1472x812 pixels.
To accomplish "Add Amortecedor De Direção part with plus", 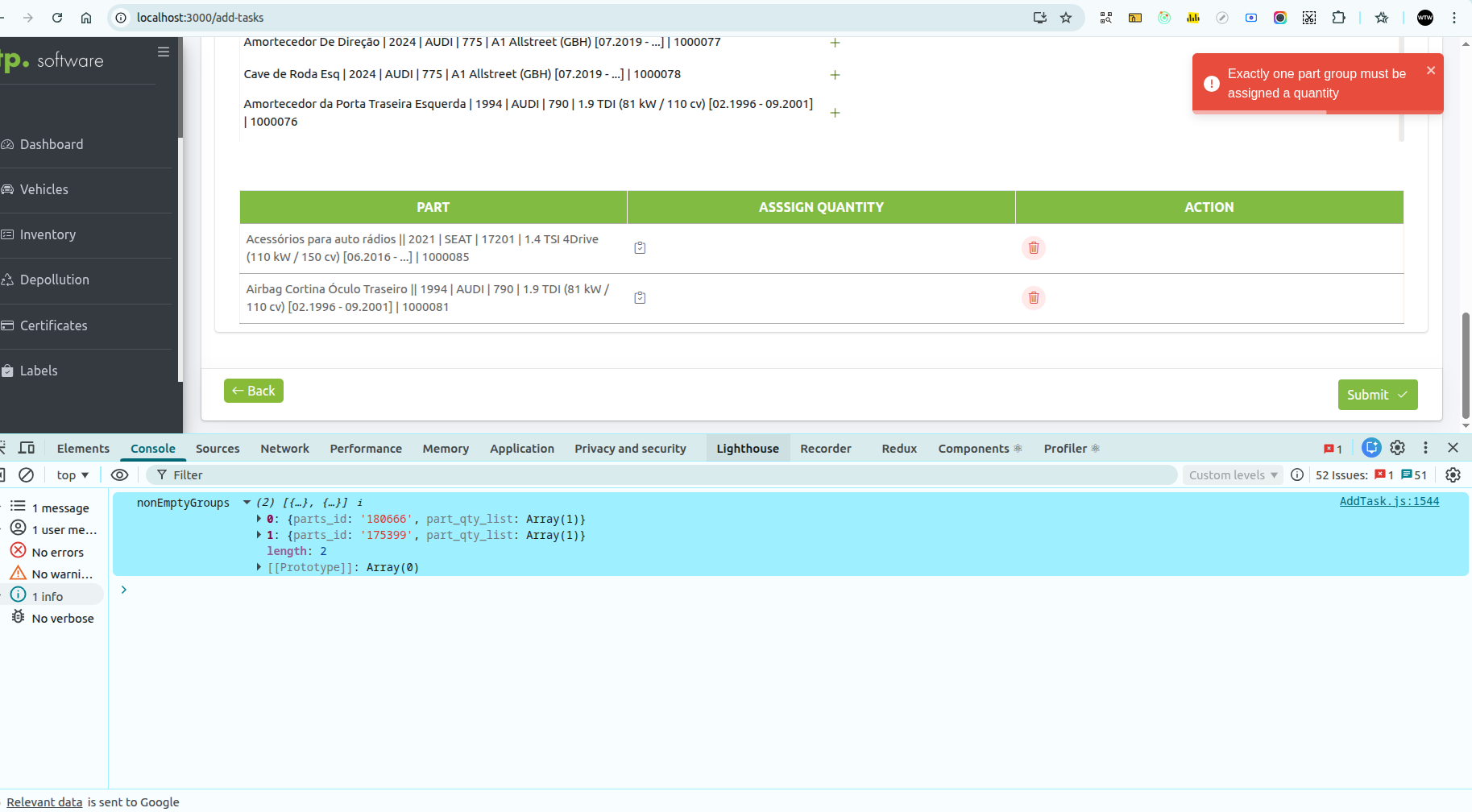I will coord(835,43).
